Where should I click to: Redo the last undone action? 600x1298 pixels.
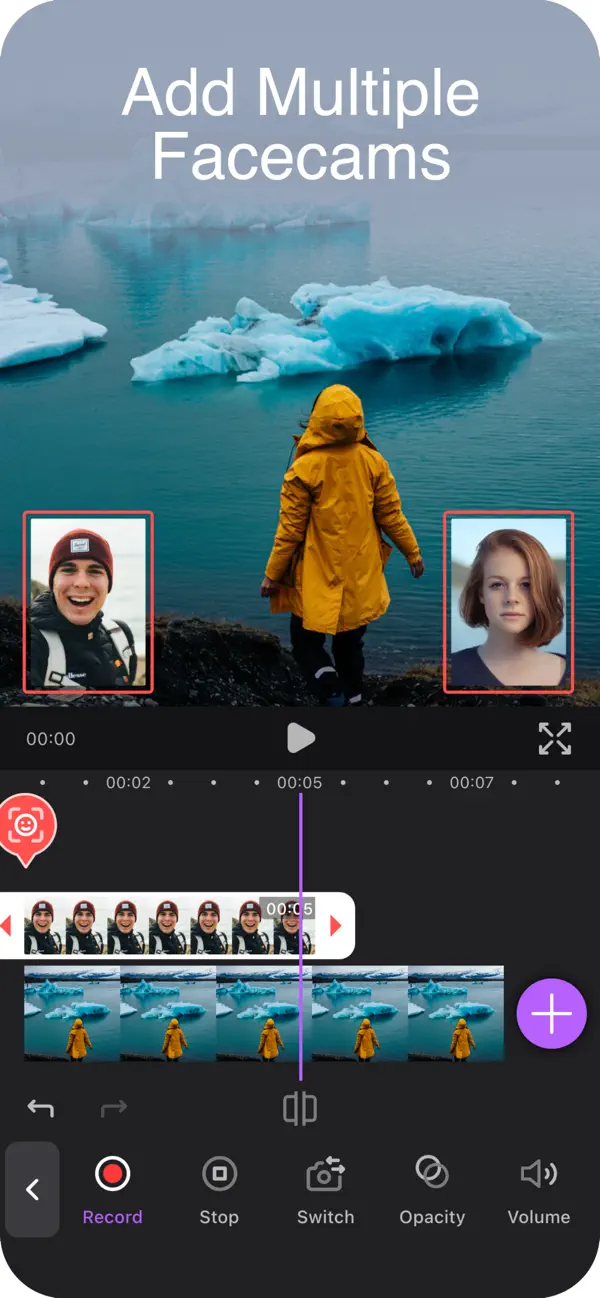point(114,1108)
